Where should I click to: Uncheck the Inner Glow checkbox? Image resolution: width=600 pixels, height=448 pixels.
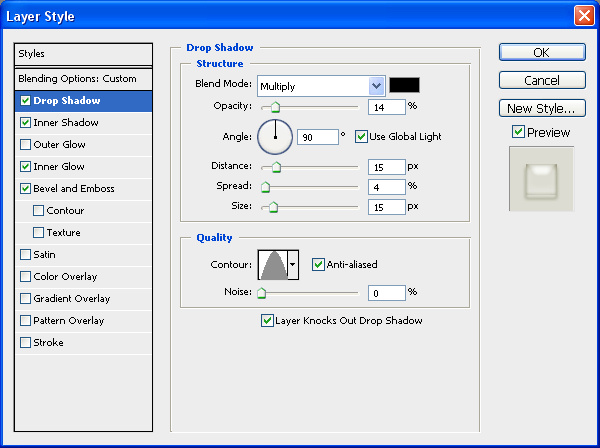(x=25, y=167)
